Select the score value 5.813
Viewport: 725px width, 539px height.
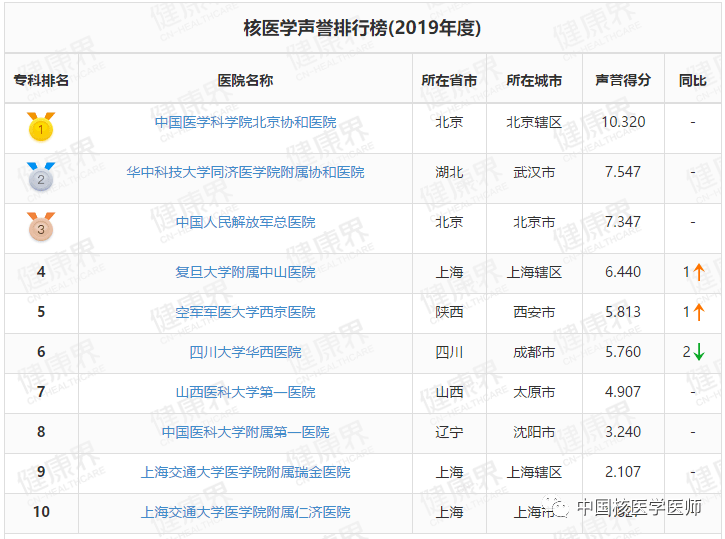(623, 312)
